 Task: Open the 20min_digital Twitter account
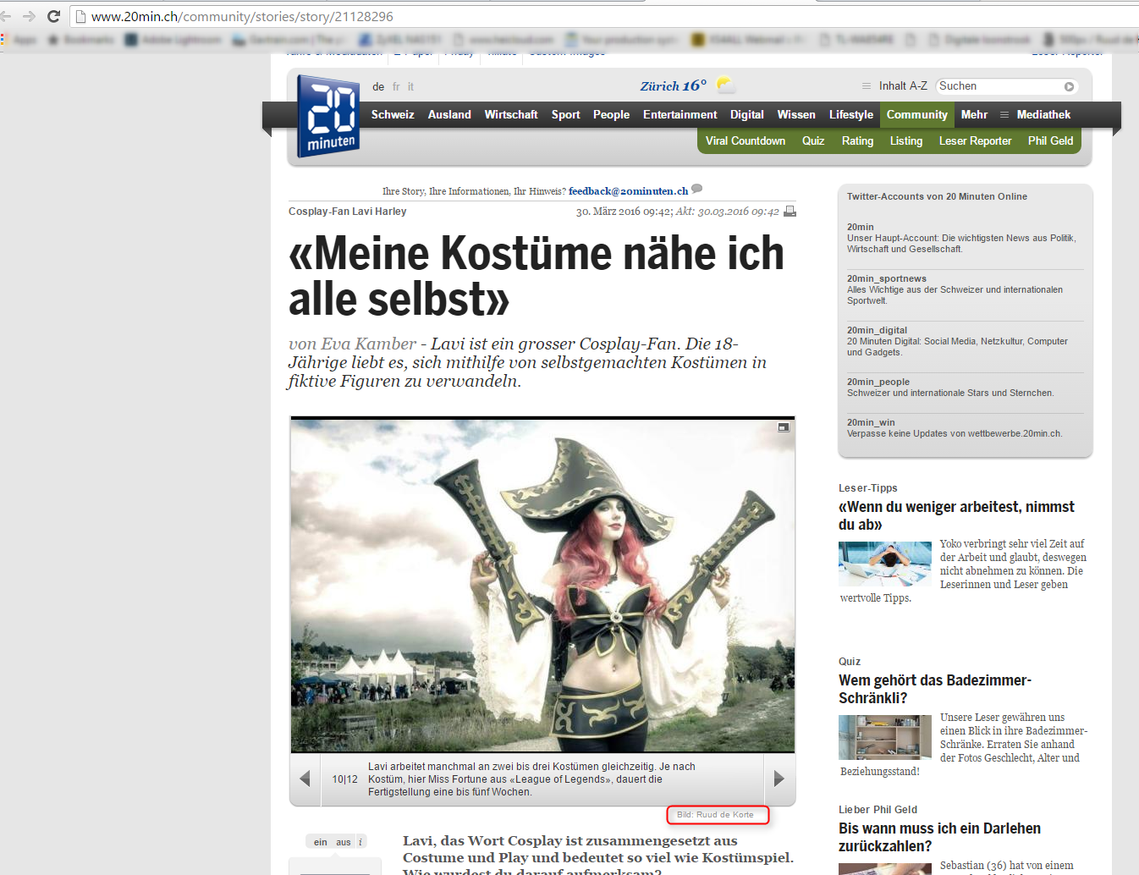[x=877, y=330]
